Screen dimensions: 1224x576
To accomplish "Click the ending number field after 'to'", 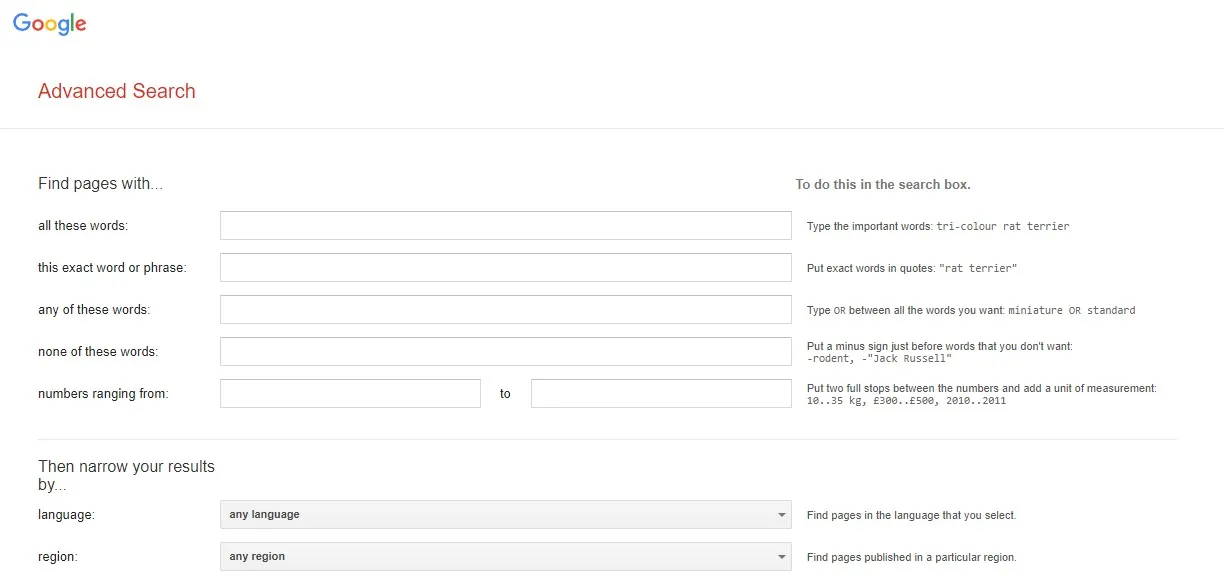I will pyautogui.click(x=661, y=394).
